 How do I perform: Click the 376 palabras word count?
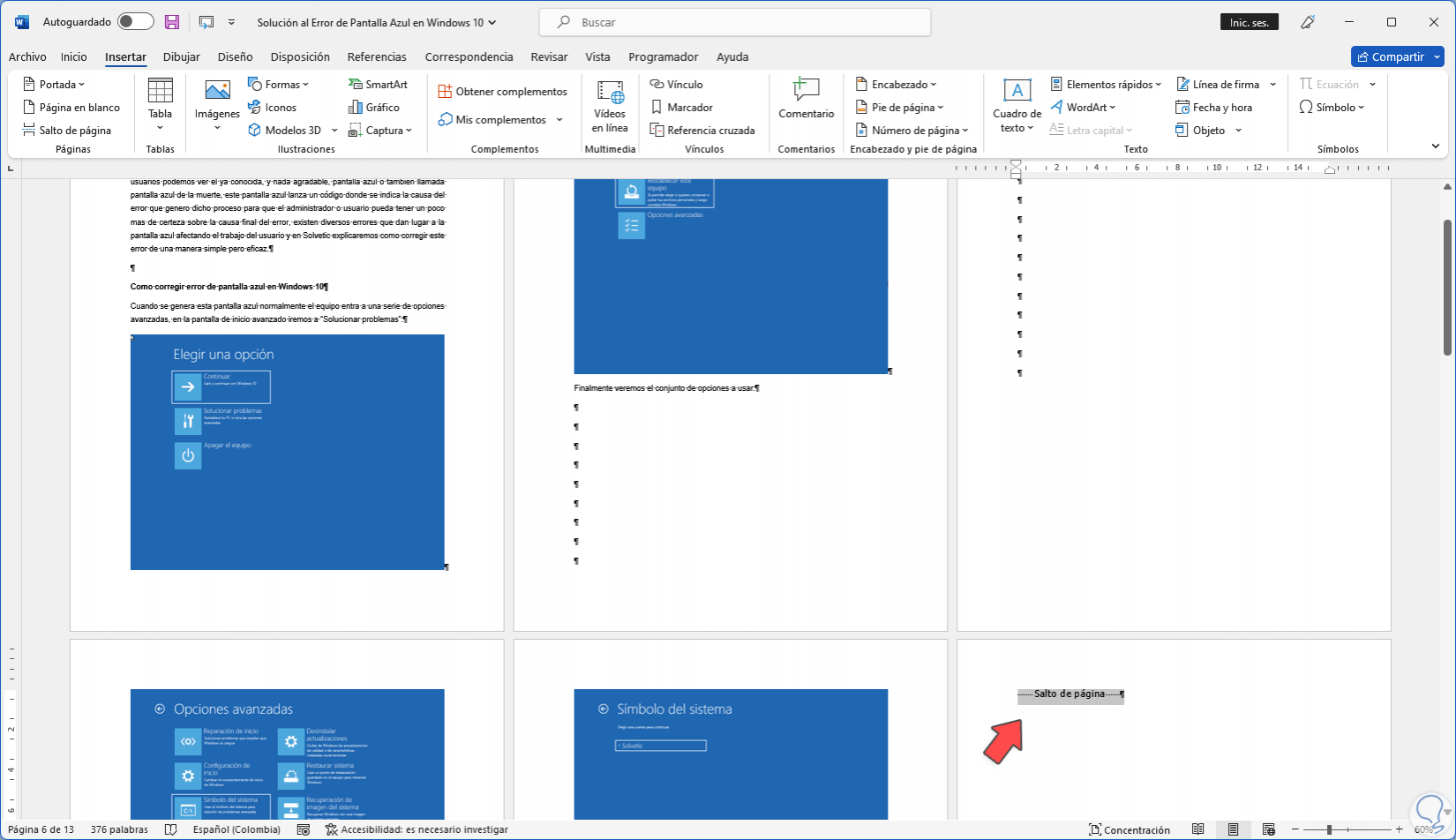point(119,829)
